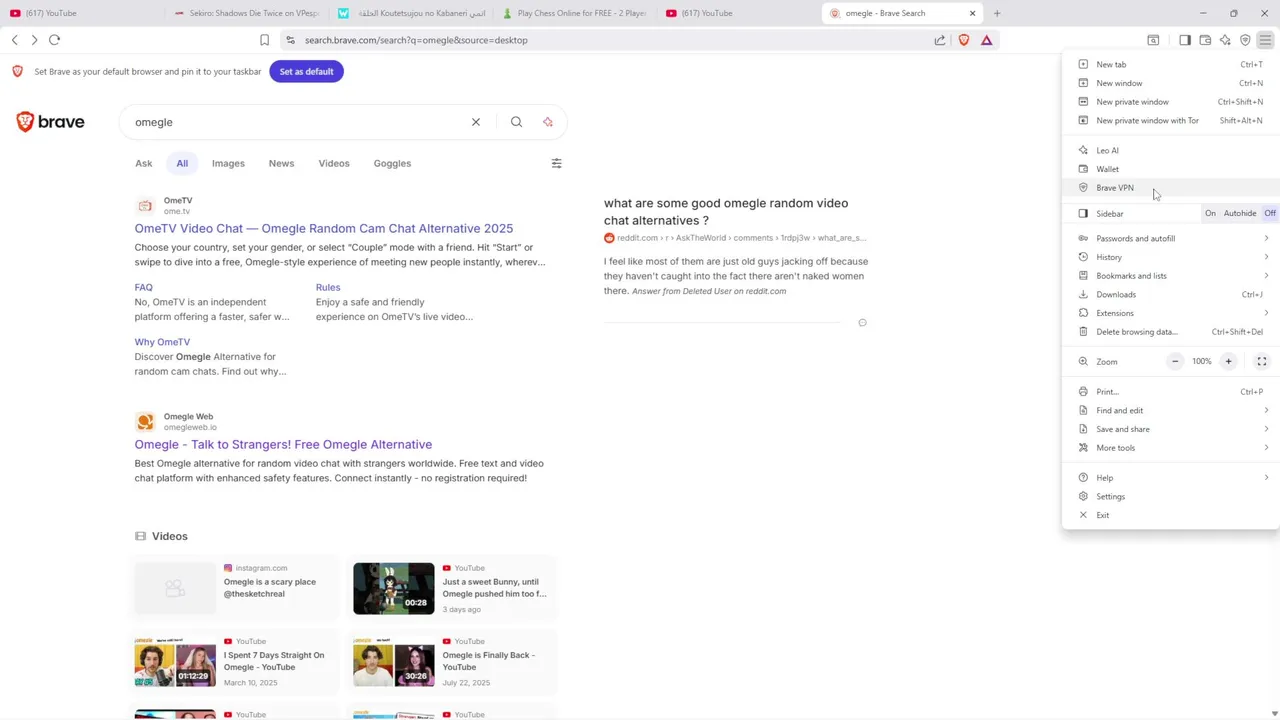This screenshot has height=720, width=1280.
Task: Switch to the Images search tab
Action: pyautogui.click(x=228, y=163)
